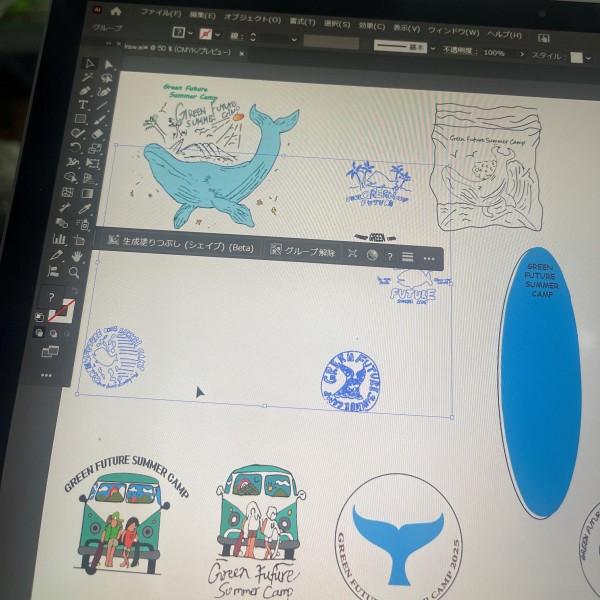Open the brush definition dropdown arrow
The width and height of the screenshot is (600, 600).
433,49
